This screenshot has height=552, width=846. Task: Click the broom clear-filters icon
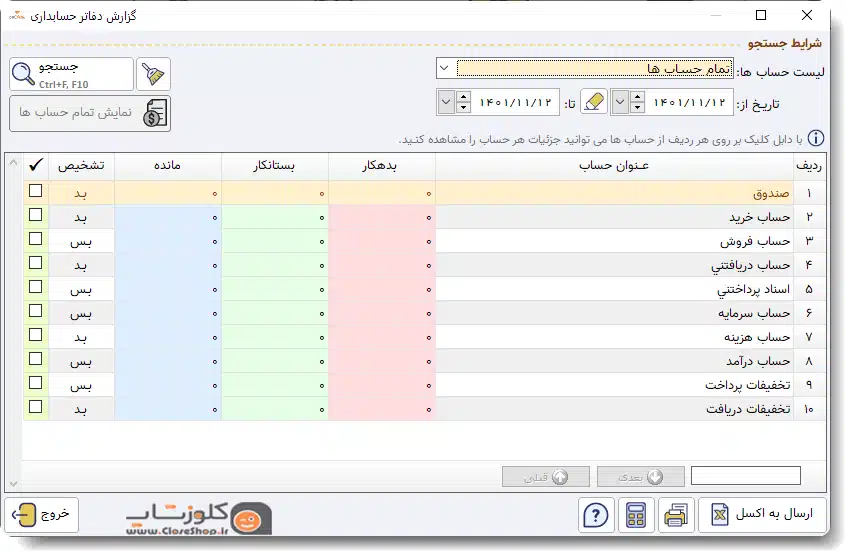click(153, 74)
